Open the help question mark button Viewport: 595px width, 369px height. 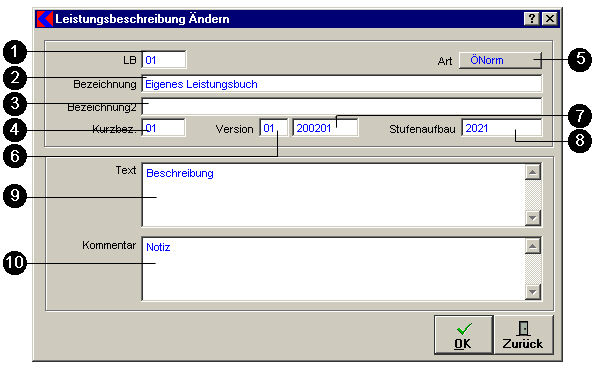click(x=532, y=19)
